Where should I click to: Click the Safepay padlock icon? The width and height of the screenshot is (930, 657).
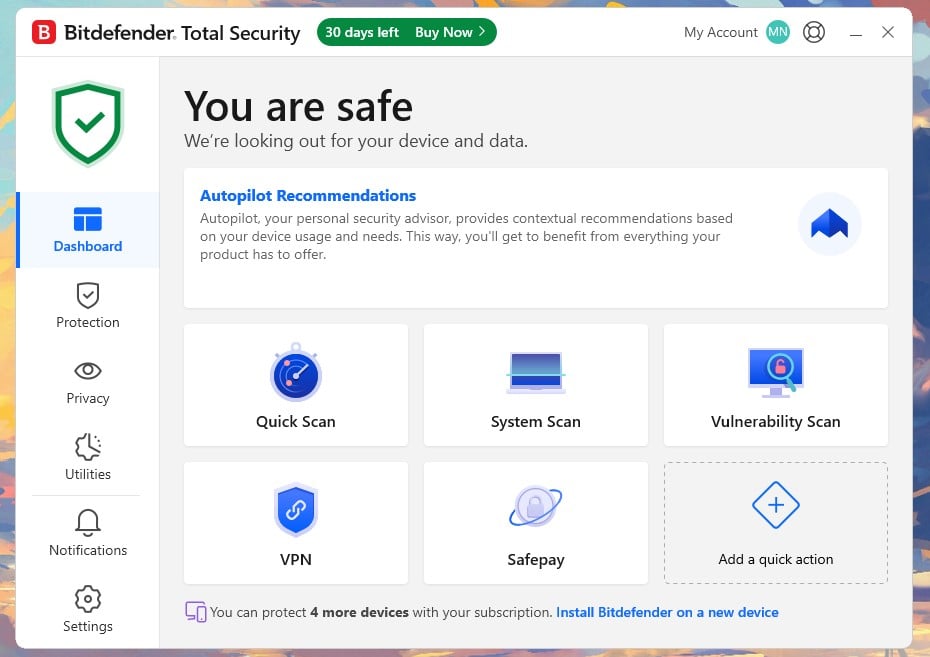click(x=536, y=506)
